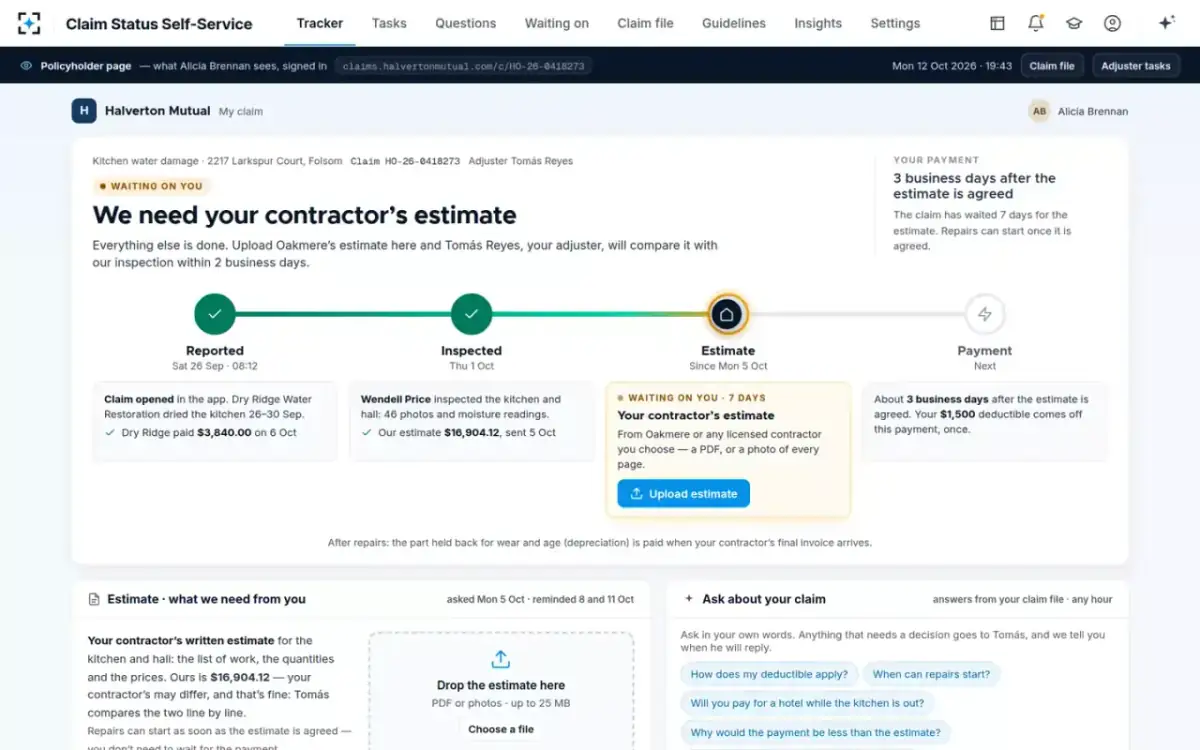Click the WAITING ON YOU status badge
The width and height of the screenshot is (1200, 750).
[152, 186]
